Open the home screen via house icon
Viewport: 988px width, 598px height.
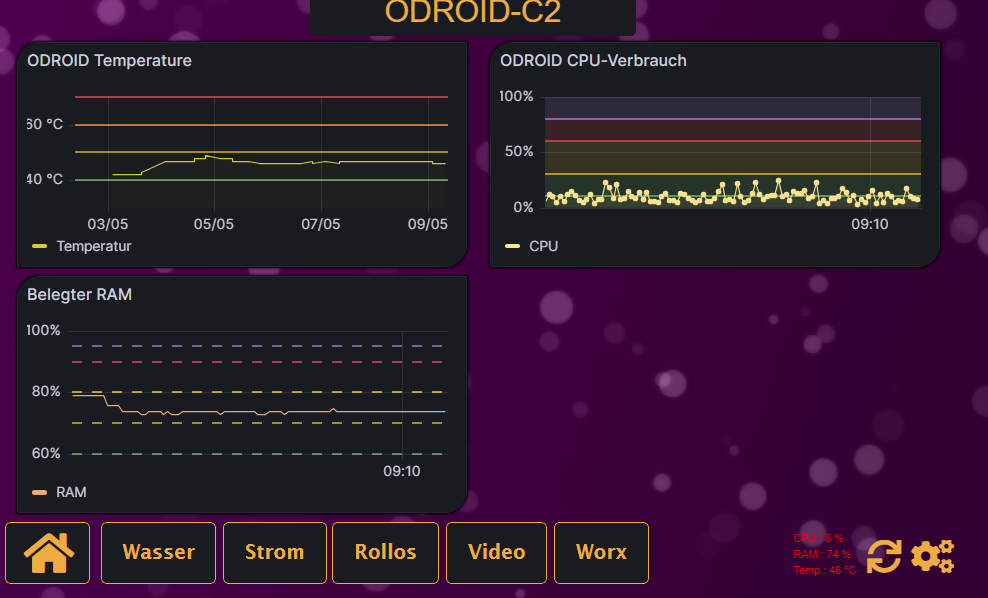(48, 553)
